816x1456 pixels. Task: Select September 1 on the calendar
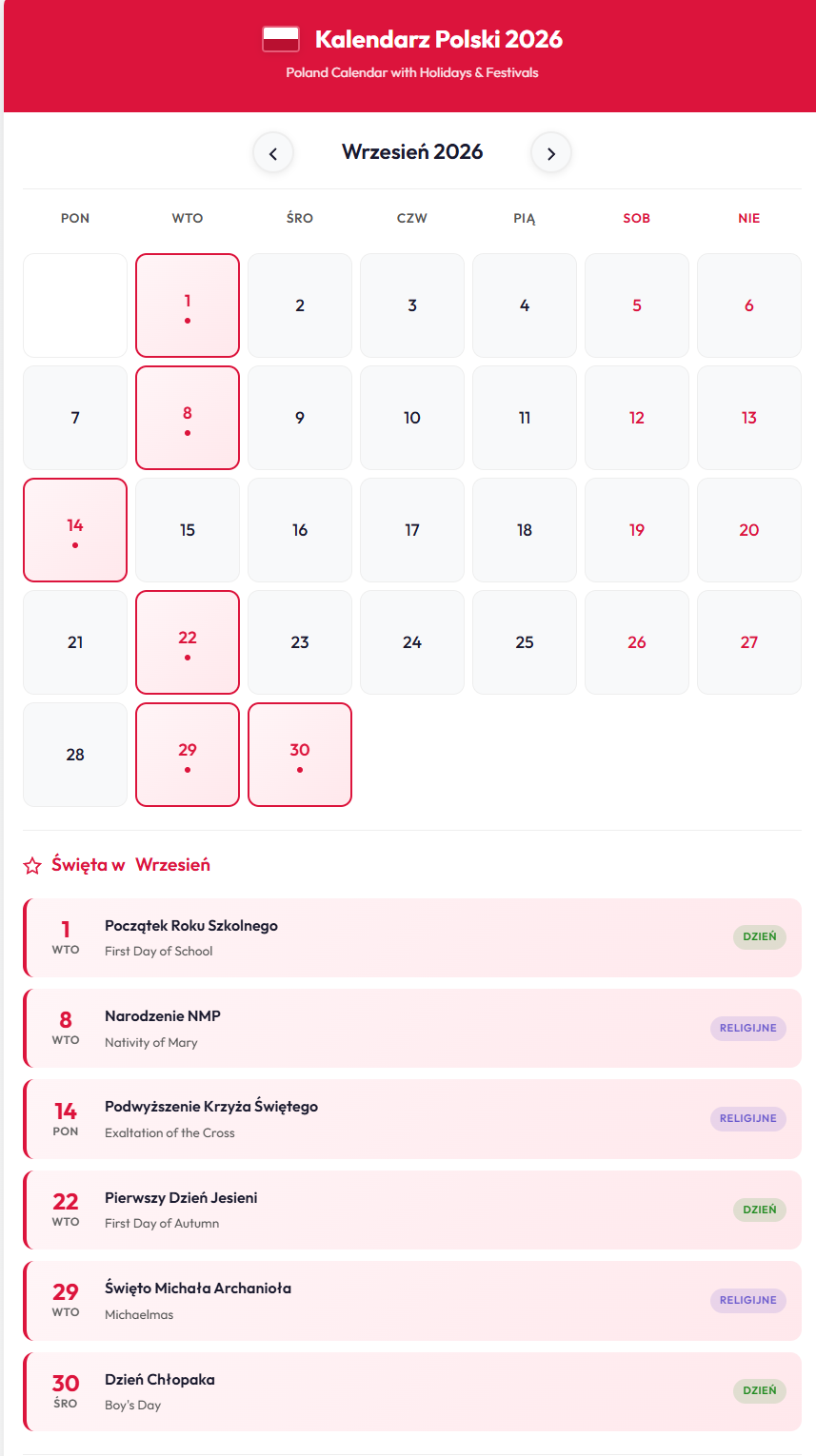pos(188,305)
